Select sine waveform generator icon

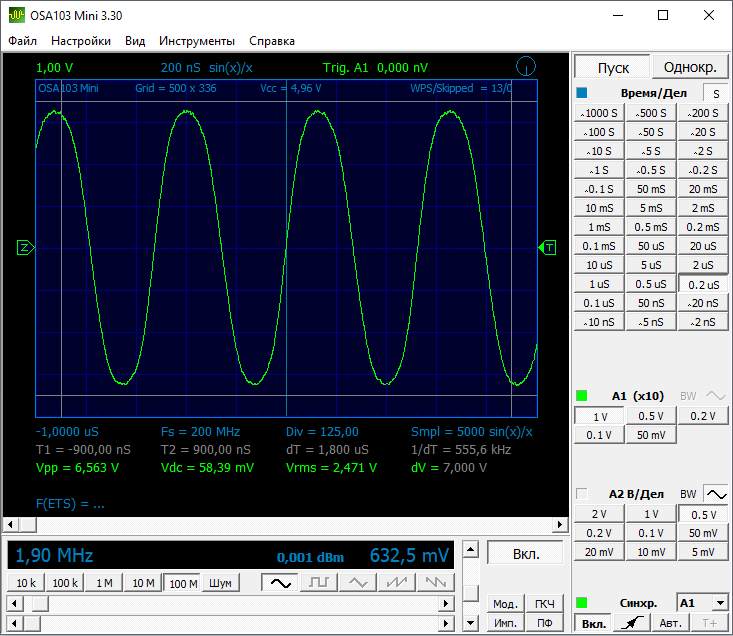279,582
